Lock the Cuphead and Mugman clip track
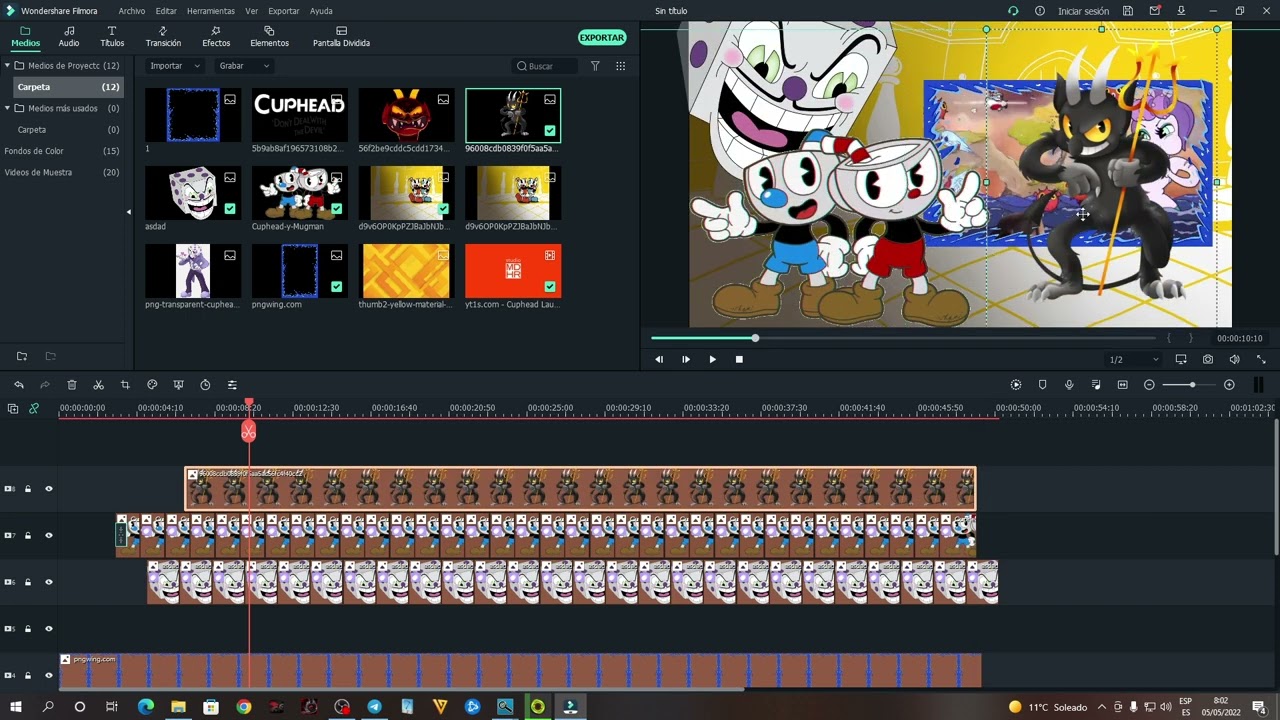Image resolution: width=1280 pixels, height=720 pixels. (x=28, y=536)
